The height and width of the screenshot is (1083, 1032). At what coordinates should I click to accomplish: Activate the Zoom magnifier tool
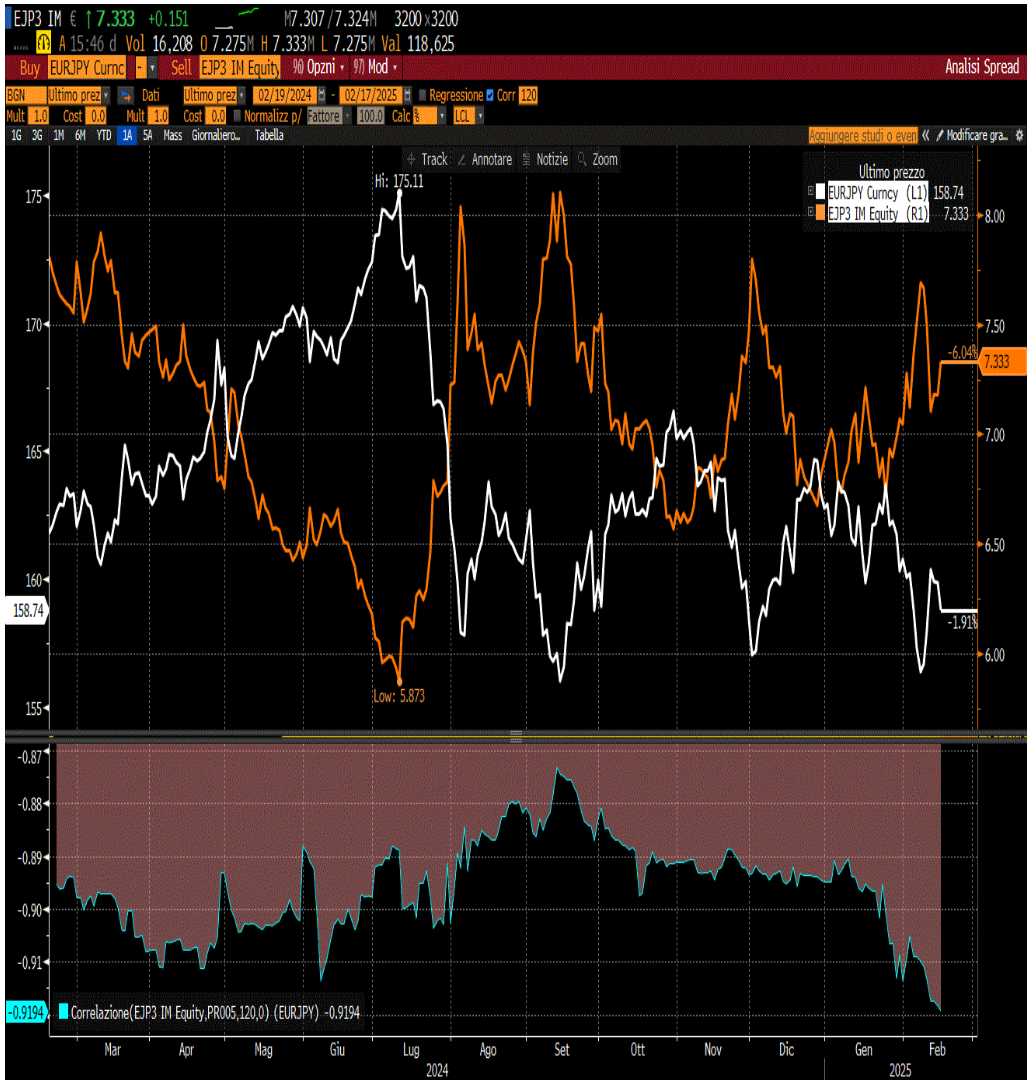pyautogui.click(x=598, y=160)
